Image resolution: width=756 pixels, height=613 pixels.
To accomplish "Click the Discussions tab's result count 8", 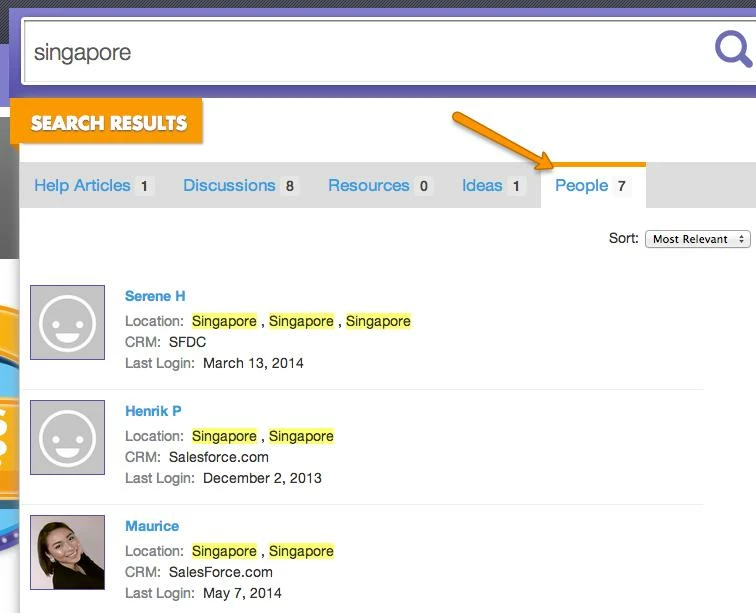I will point(289,186).
